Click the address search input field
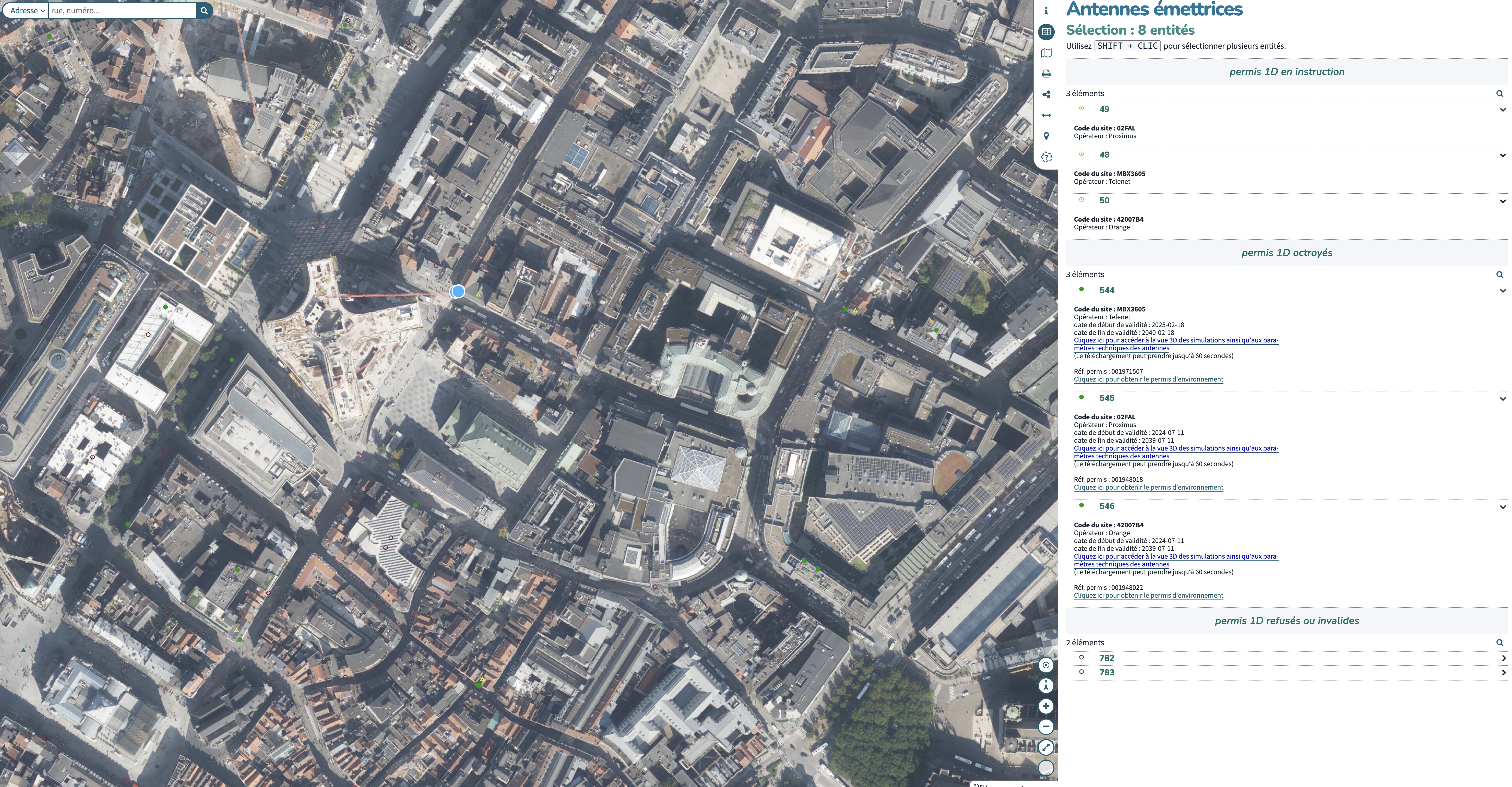The image size is (1512, 787). pyautogui.click(x=122, y=11)
